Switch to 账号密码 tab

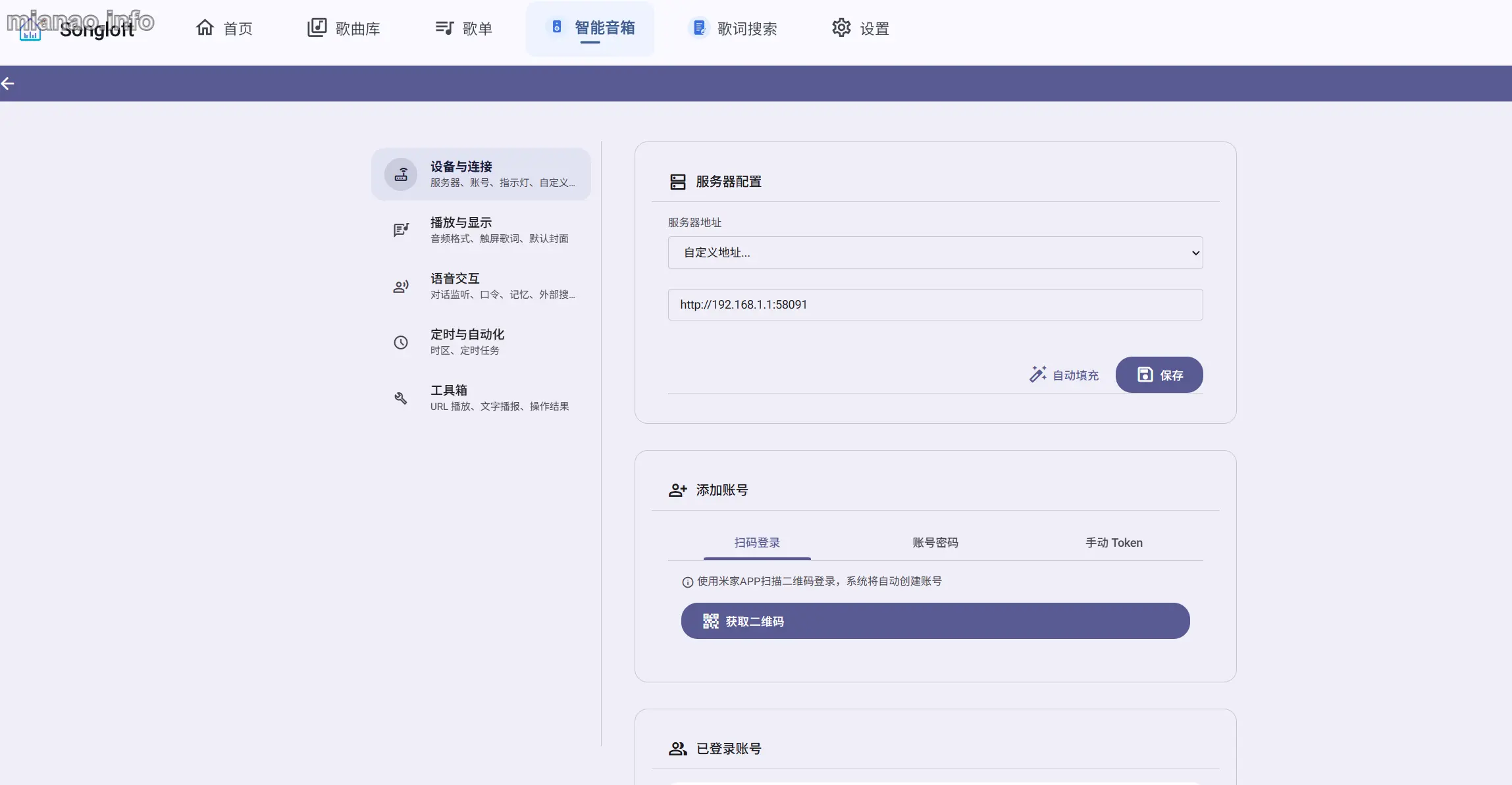pyautogui.click(x=935, y=543)
